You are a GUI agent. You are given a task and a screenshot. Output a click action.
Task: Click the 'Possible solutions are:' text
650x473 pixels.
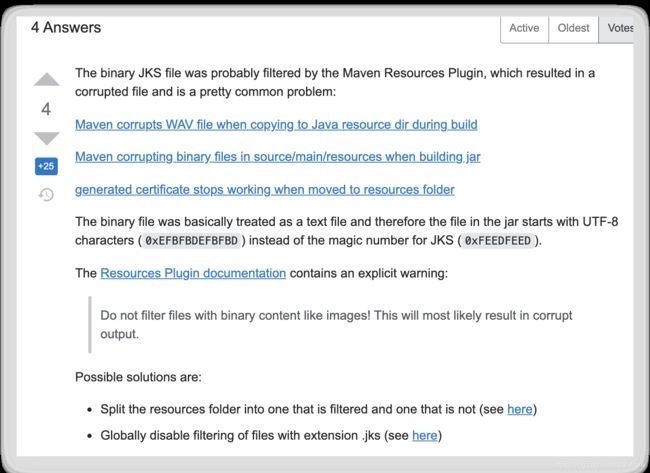(138, 377)
